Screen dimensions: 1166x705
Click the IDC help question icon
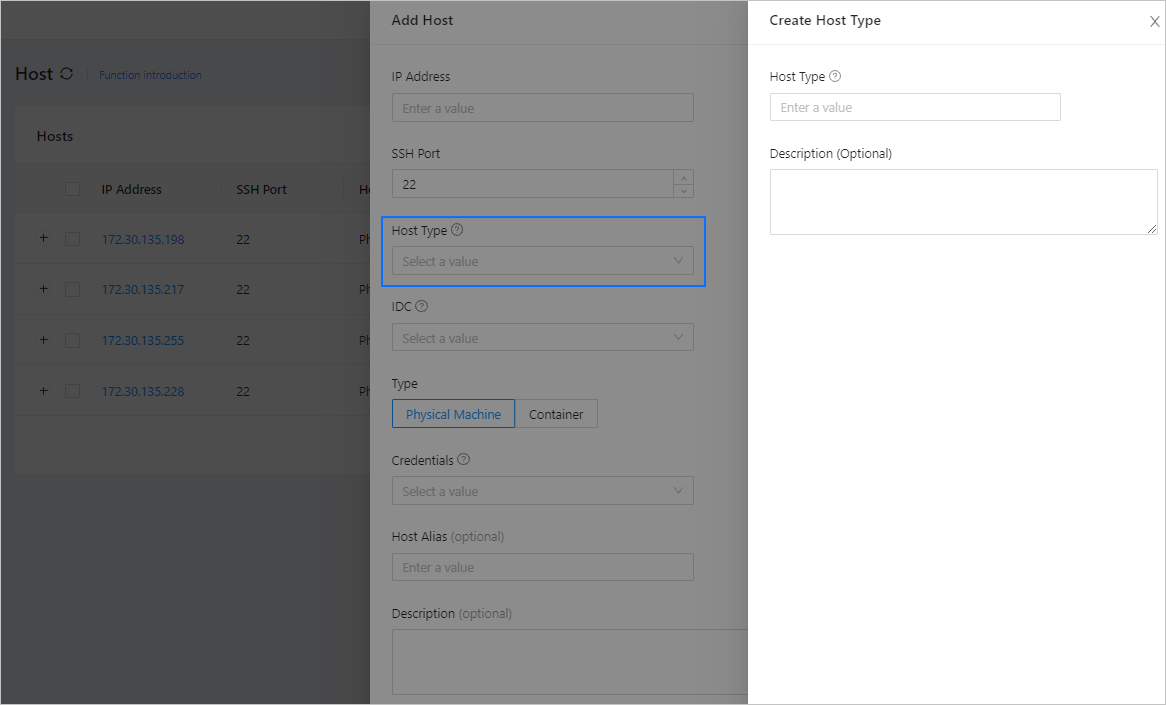421,306
